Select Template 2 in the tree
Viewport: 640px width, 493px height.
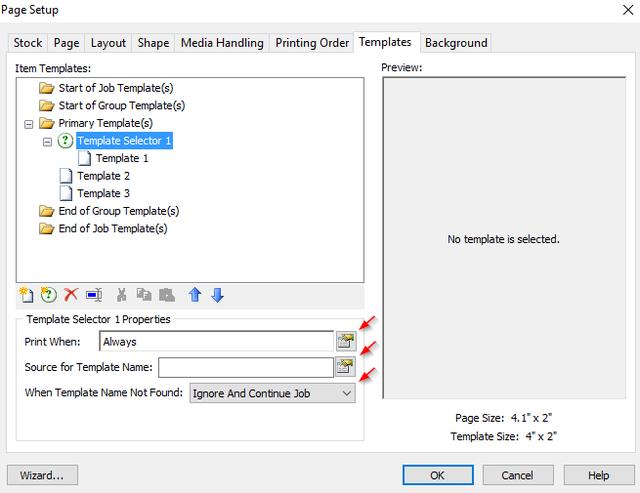[x=104, y=176]
